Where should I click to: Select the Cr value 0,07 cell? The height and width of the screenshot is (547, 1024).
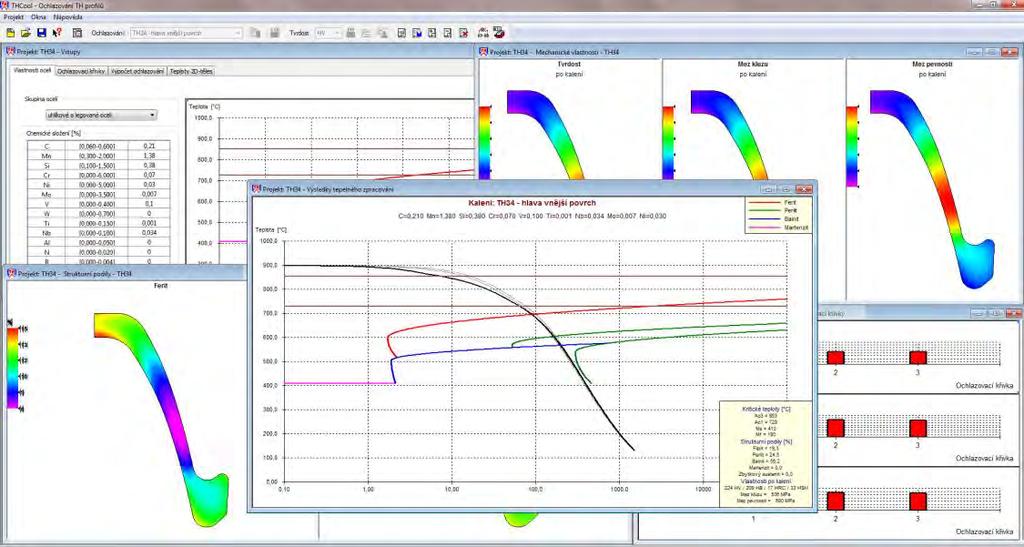coord(149,176)
